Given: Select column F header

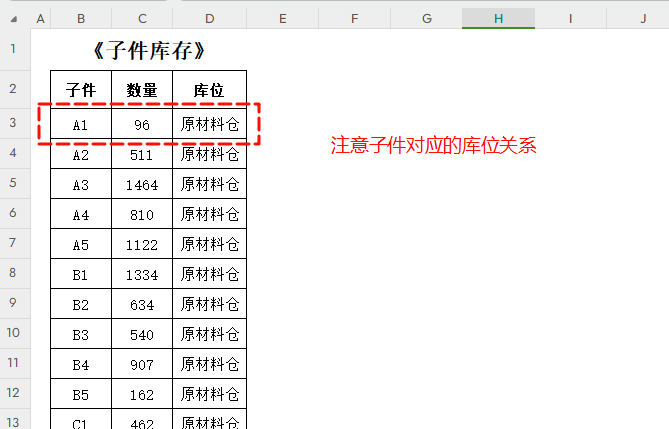Looking at the screenshot, I should [x=355, y=19].
